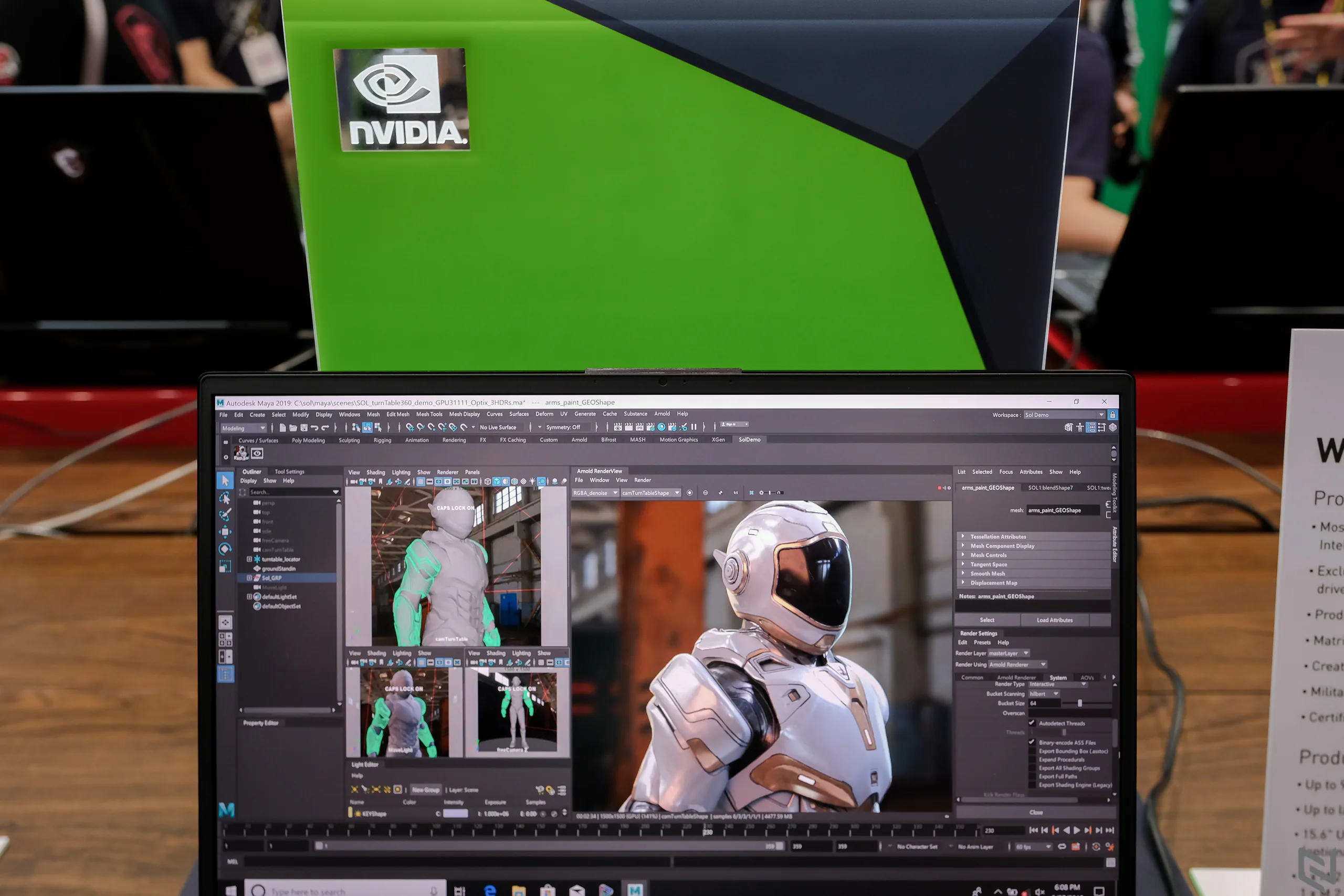Enable Export All Shading Groups
This screenshot has width=1344, height=896.
pyautogui.click(x=1032, y=768)
